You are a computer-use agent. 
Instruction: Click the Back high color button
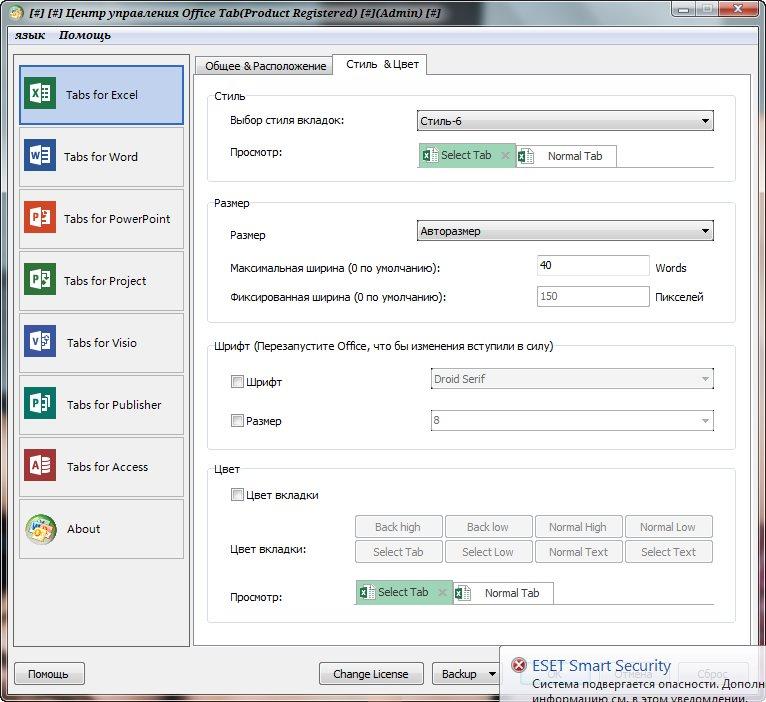click(398, 527)
